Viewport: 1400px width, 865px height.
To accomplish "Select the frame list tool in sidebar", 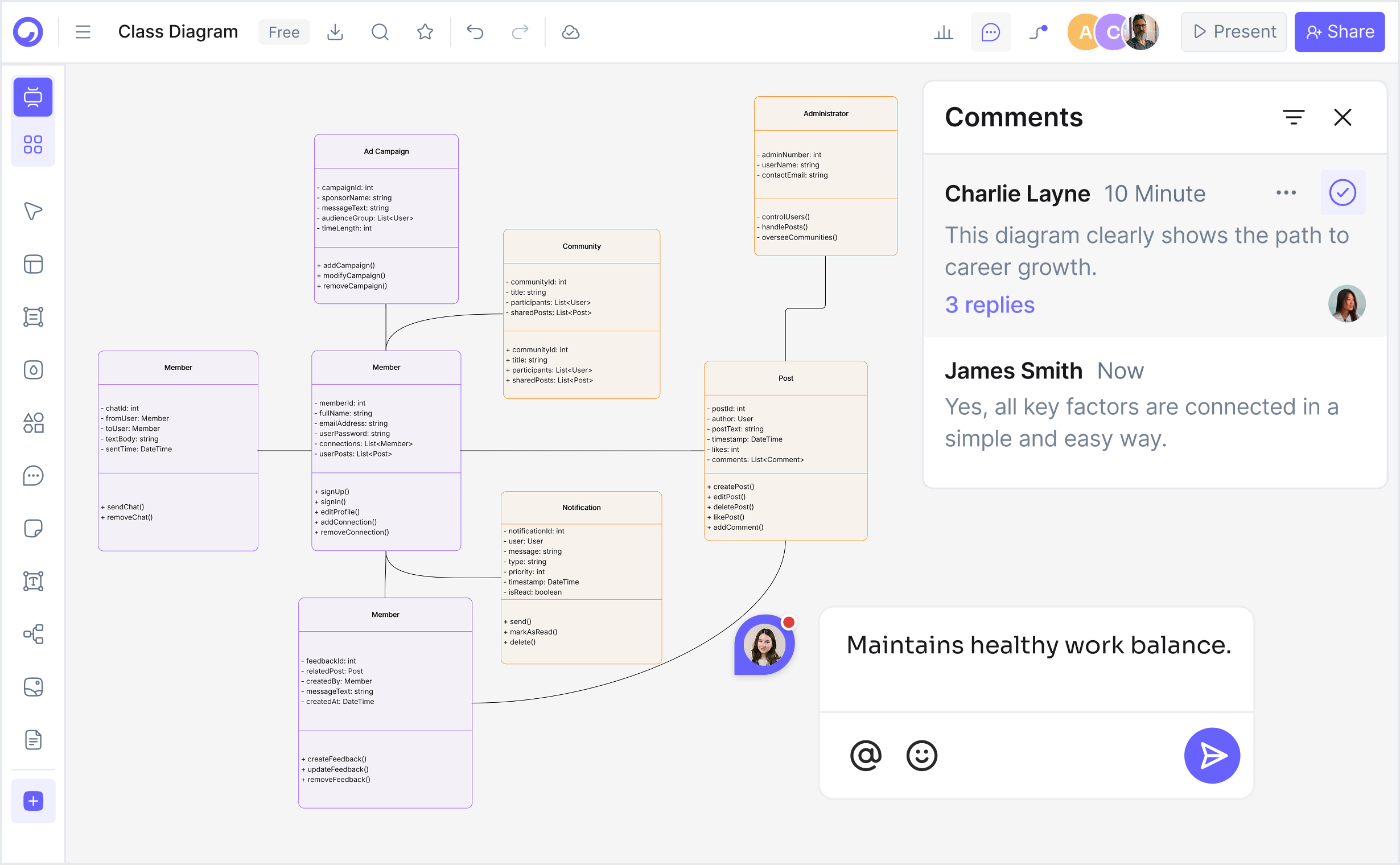I will click(x=33, y=317).
